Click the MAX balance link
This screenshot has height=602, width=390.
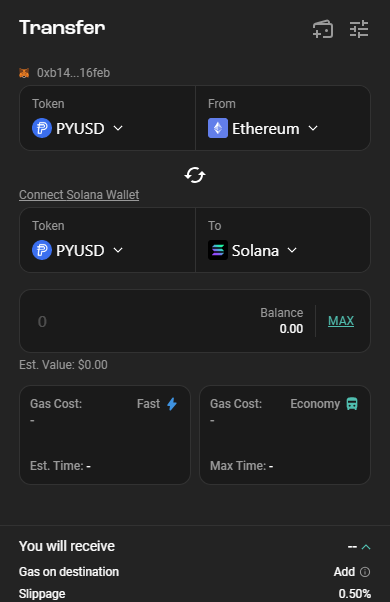(341, 321)
